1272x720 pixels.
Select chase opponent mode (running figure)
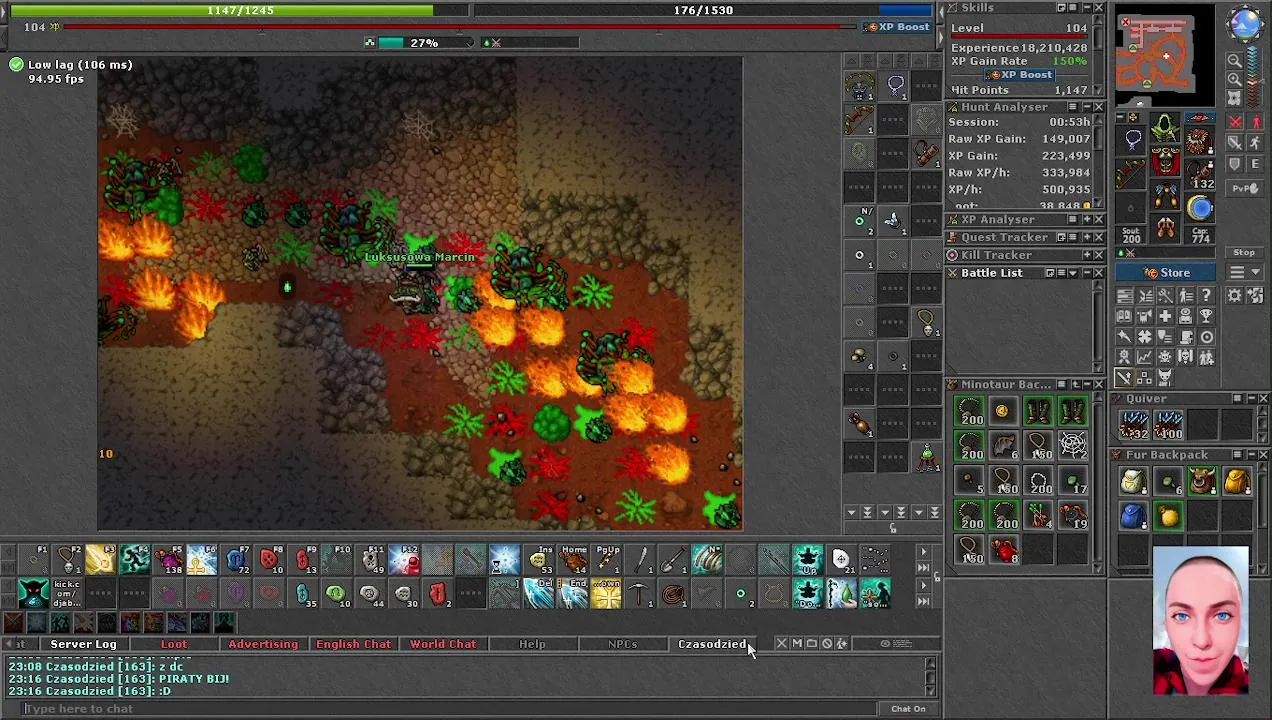tap(1256, 143)
